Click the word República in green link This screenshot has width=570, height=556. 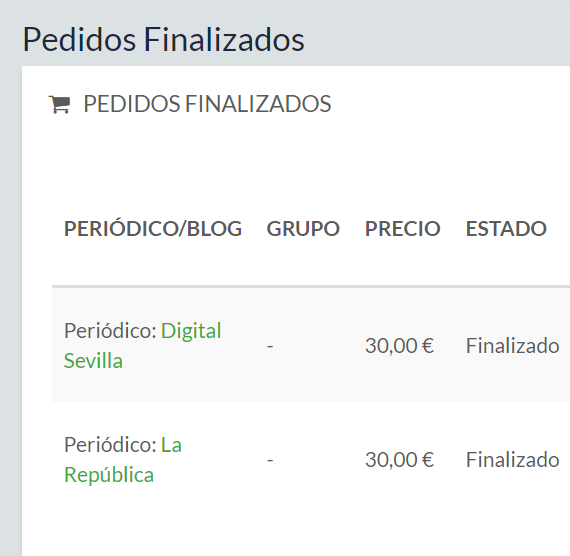click(x=109, y=475)
